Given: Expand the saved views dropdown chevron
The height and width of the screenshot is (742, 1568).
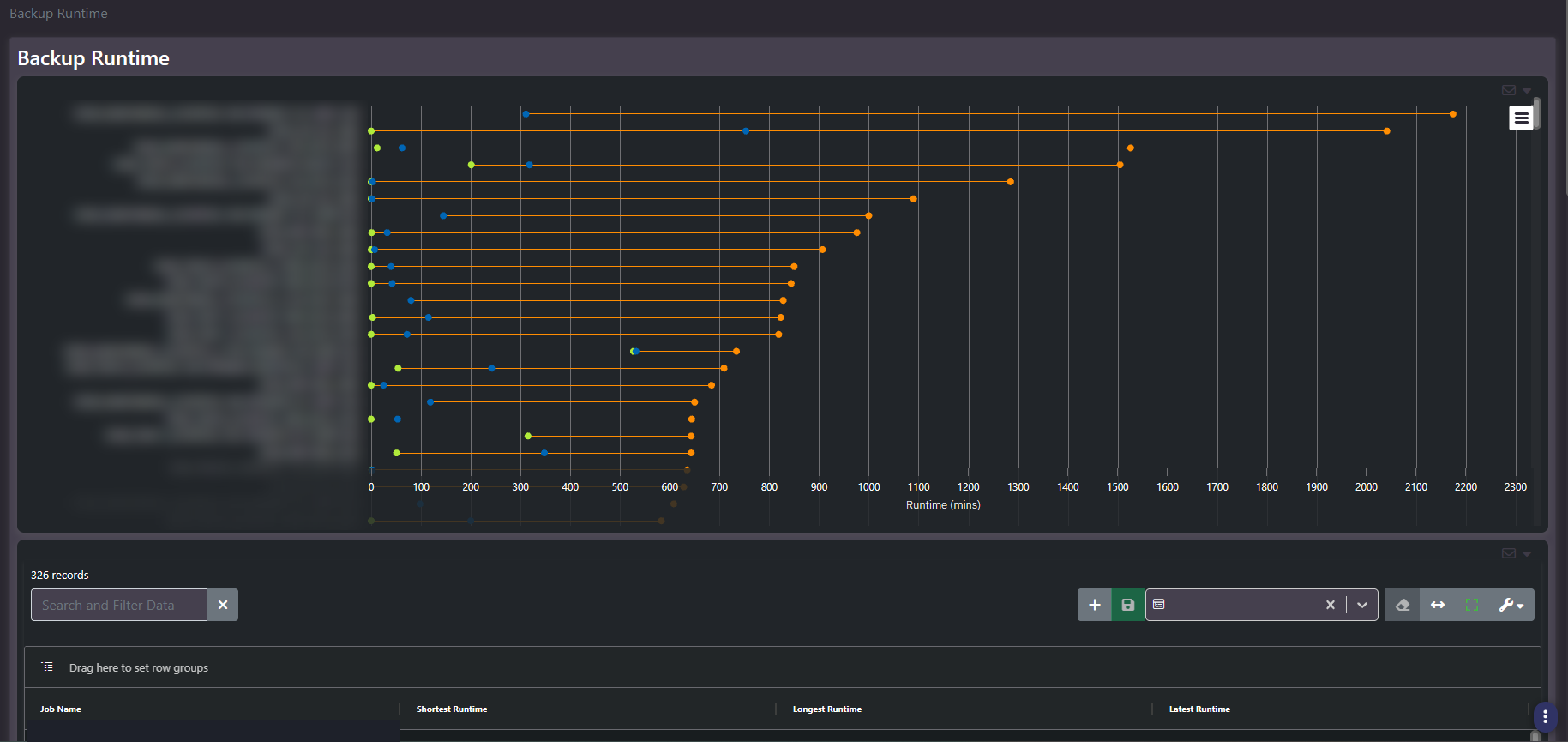Looking at the screenshot, I should [1362, 605].
